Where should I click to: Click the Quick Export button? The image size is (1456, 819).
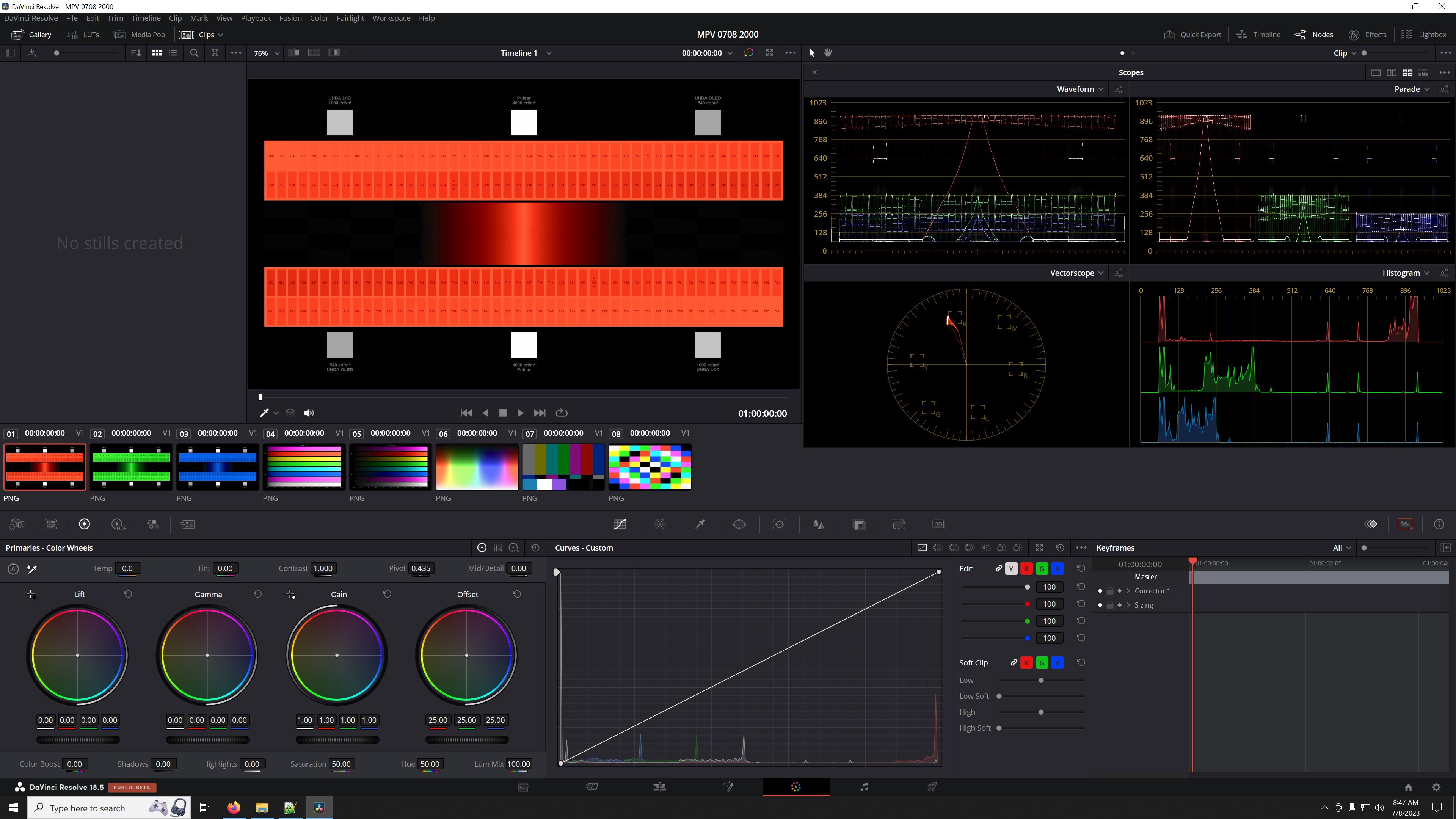coord(1192,35)
